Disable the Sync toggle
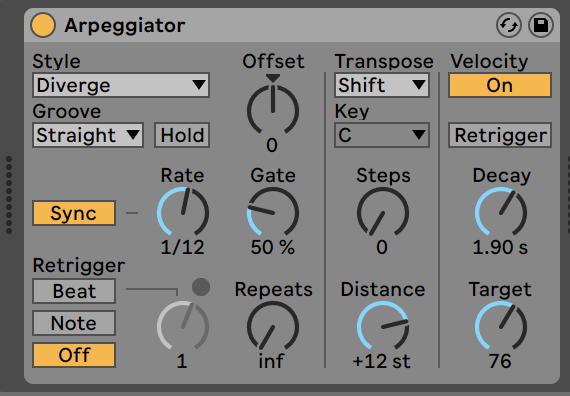Viewport: 570px width, 396px height. (74, 213)
